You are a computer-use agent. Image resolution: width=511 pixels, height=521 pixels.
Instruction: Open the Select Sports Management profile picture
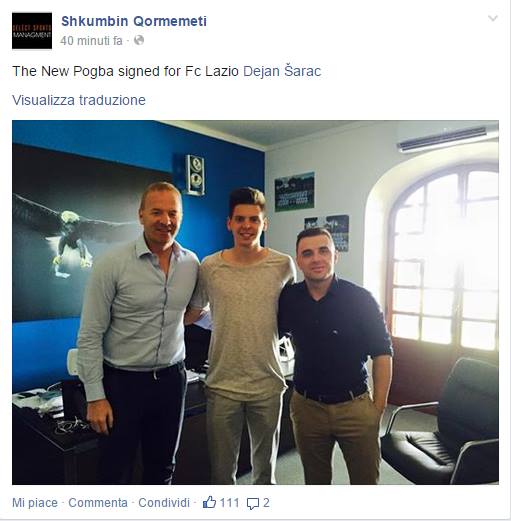(x=32, y=31)
